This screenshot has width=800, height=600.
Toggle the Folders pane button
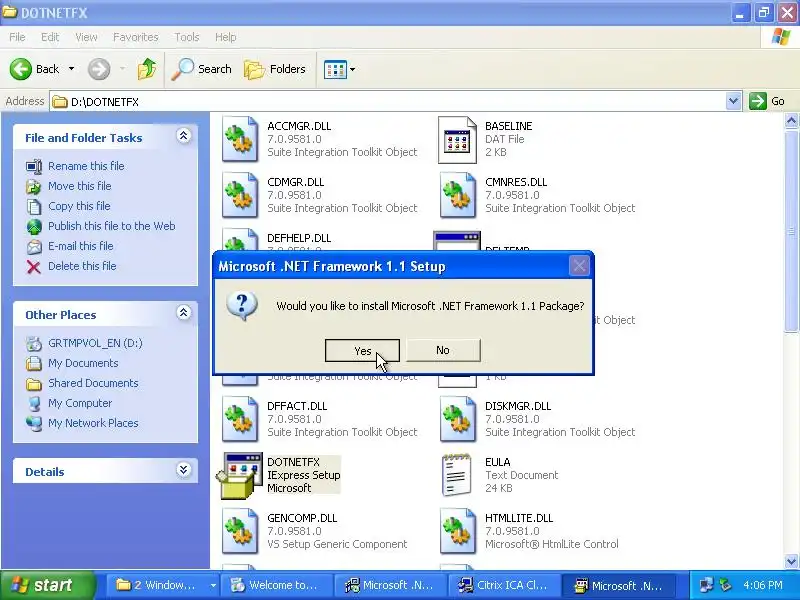click(x=275, y=69)
